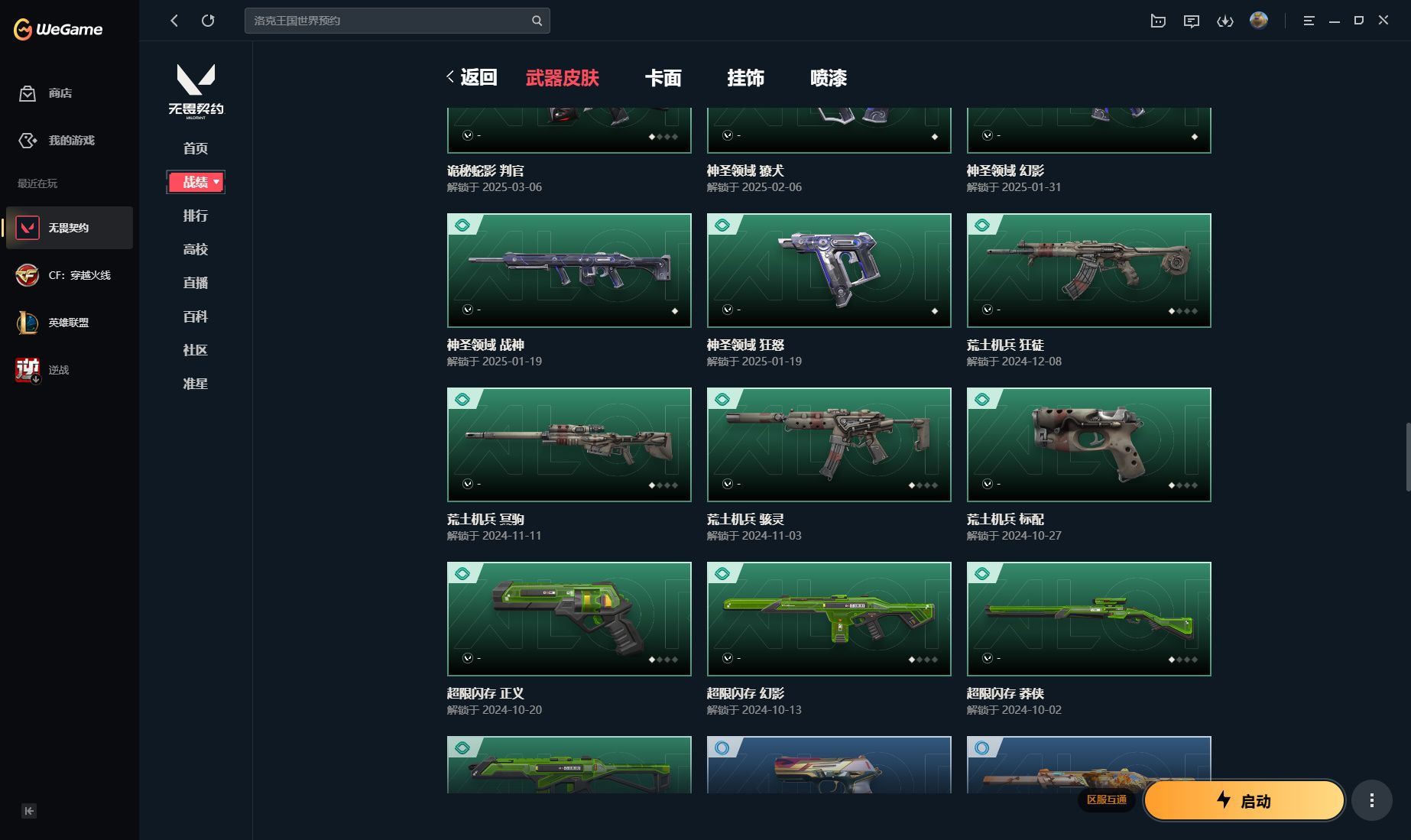Switch to the 挂饰 tab
Viewport: 1411px width, 840px height.
pyautogui.click(x=745, y=78)
